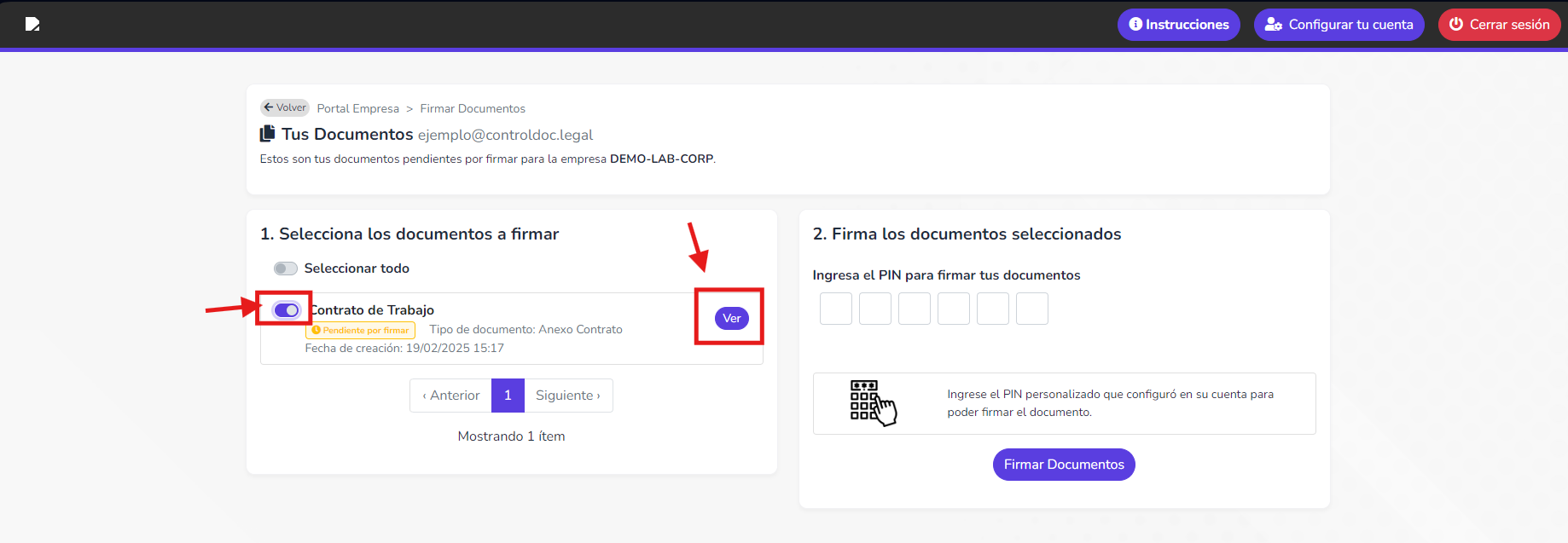
Task: Go to the Anterior page
Action: coord(450,396)
